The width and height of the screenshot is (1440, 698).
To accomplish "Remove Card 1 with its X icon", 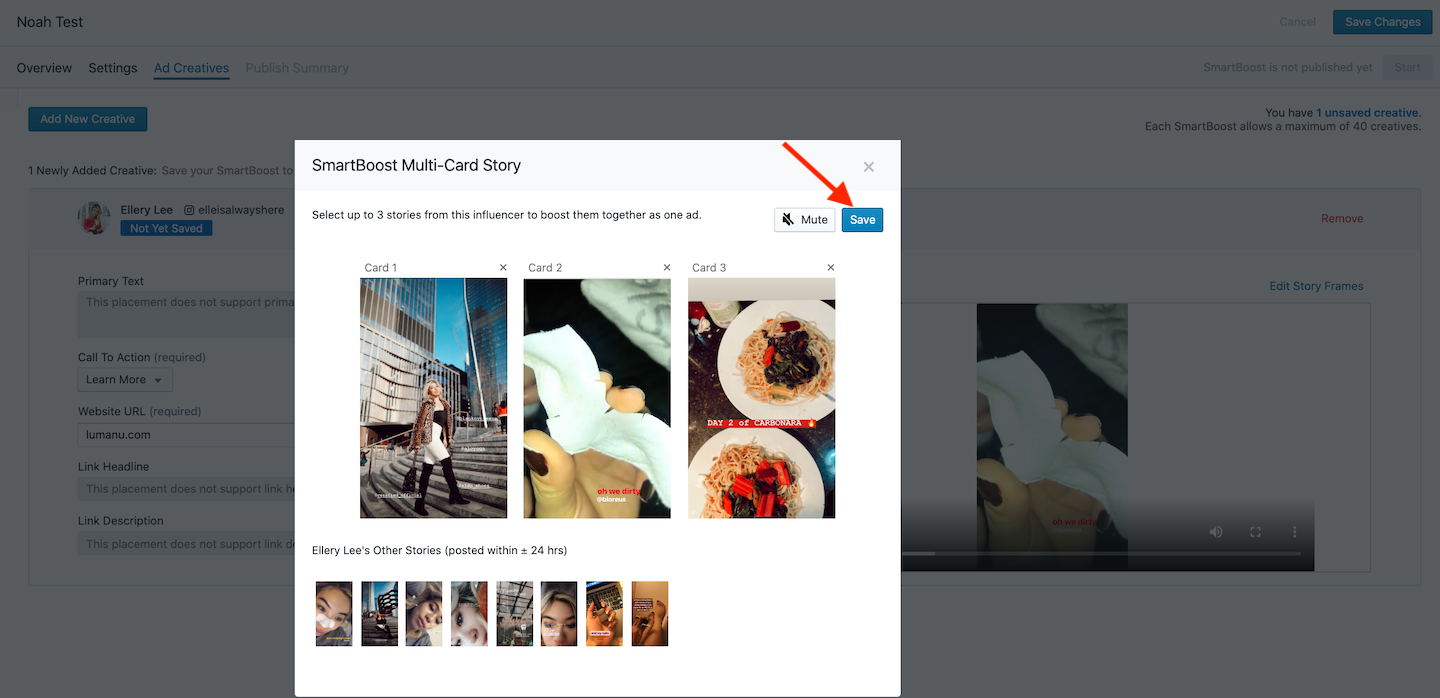I will click(x=503, y=267).
